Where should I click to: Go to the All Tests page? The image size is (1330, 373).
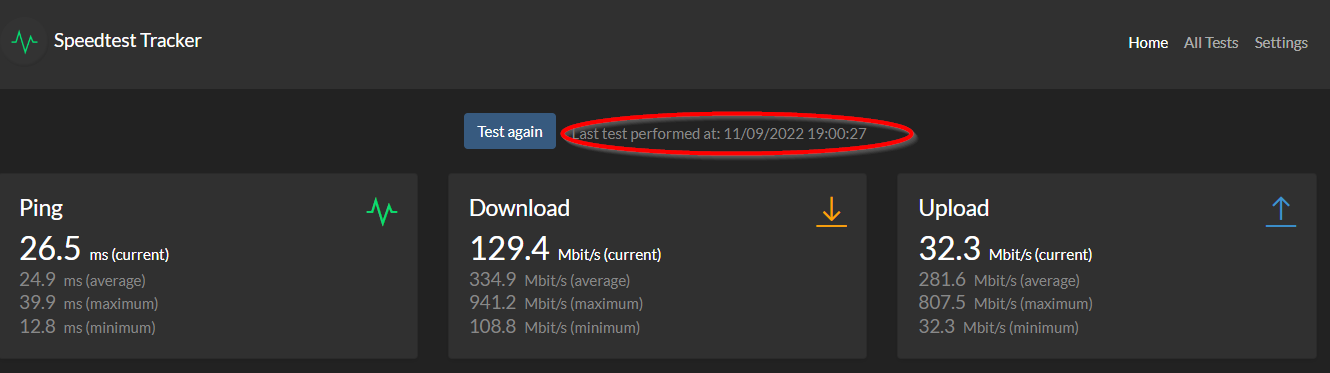[1211, 43]
